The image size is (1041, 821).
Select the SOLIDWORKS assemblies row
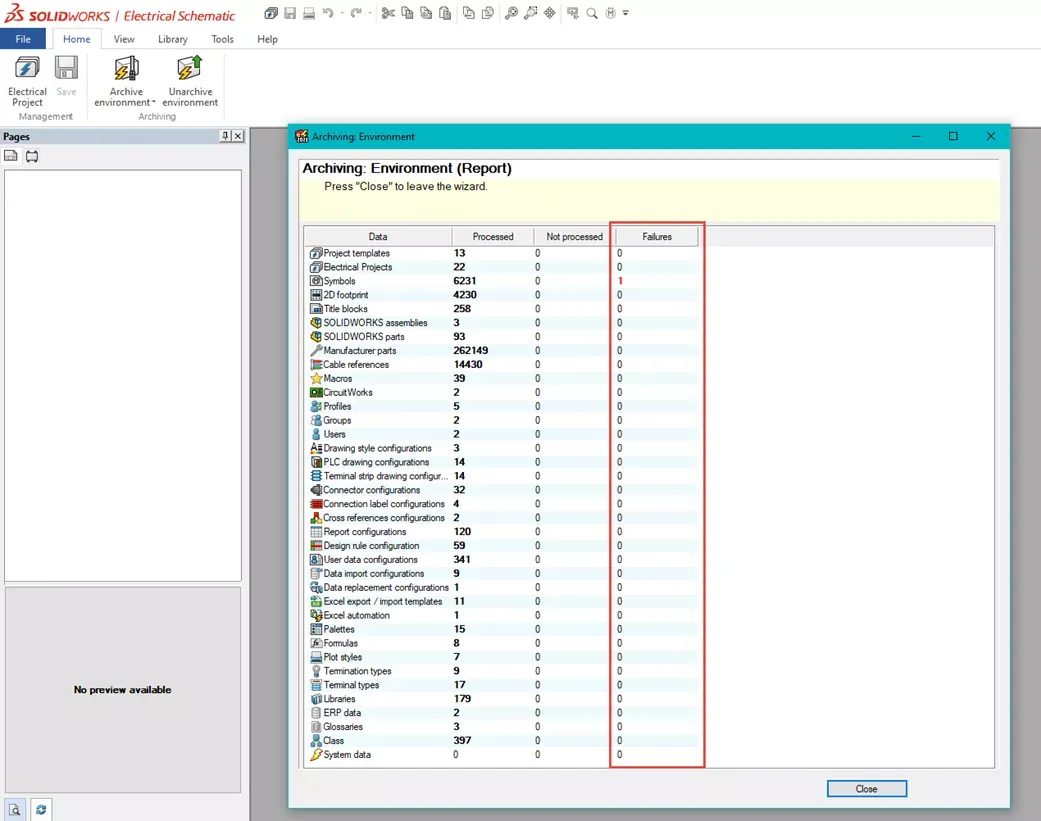[503, 323]
